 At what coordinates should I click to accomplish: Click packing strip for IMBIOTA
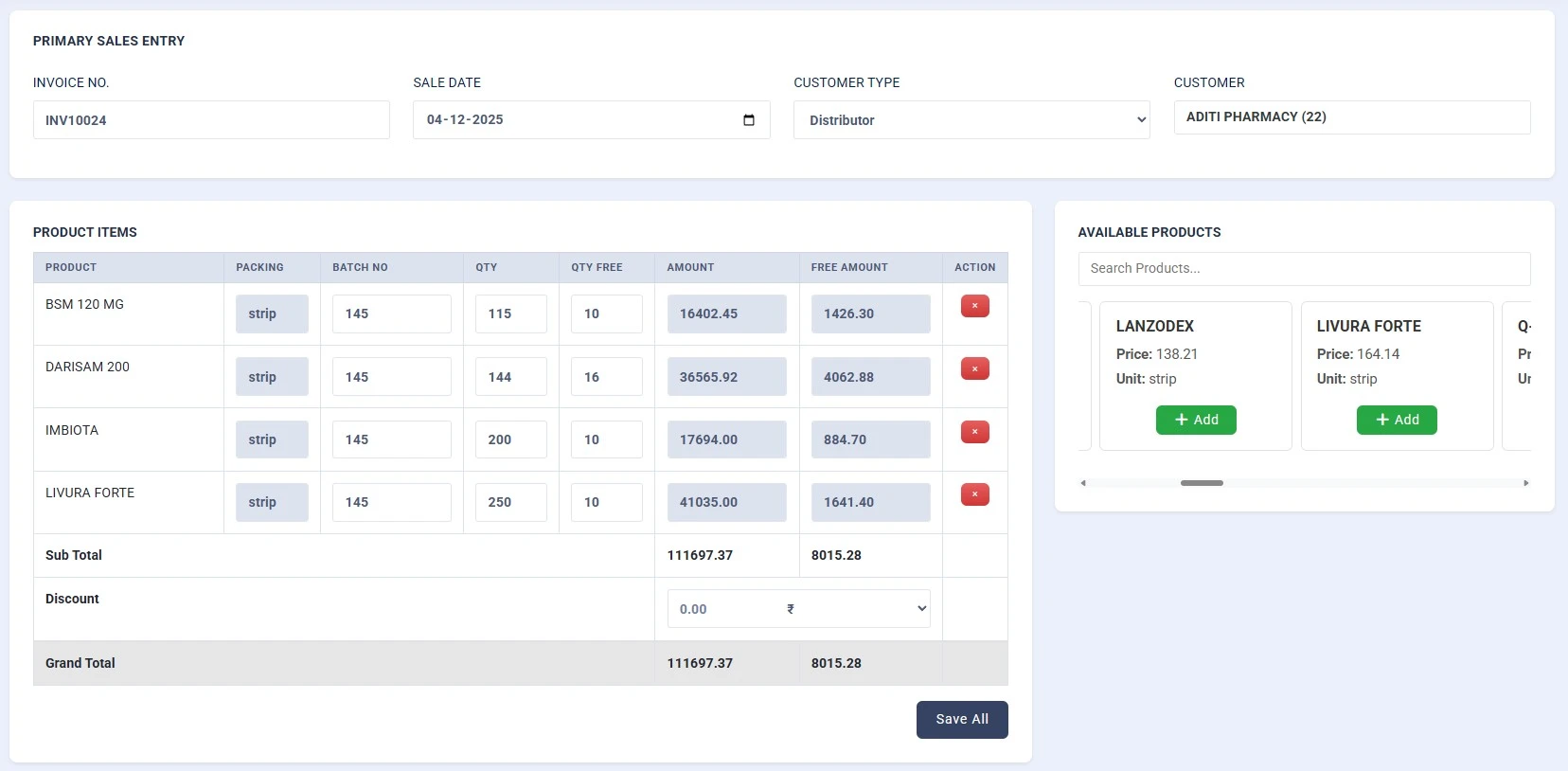click(x=272, y=439)
